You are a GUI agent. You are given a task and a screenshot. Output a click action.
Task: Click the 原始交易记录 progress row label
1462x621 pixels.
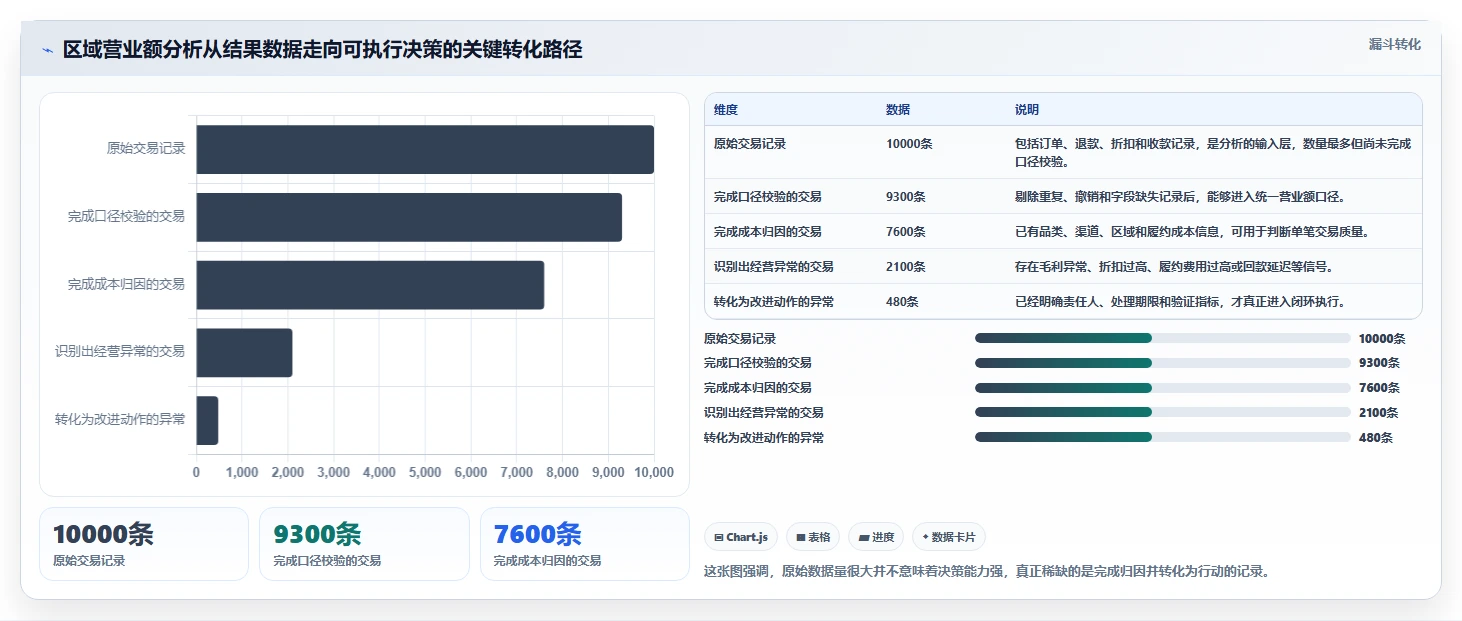click(x=740, y=339)
